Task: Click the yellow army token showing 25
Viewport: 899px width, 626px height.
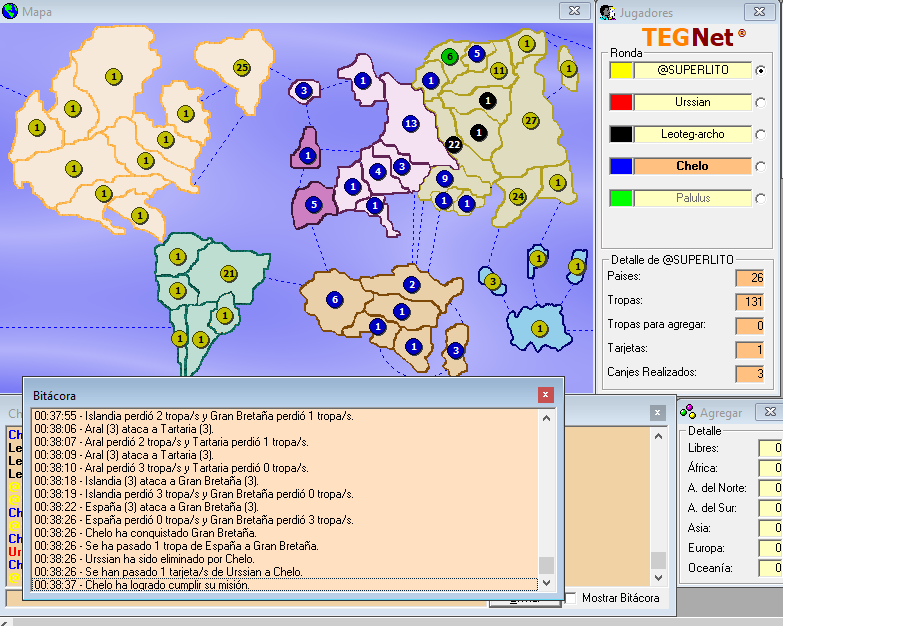Action: [241, 68]
